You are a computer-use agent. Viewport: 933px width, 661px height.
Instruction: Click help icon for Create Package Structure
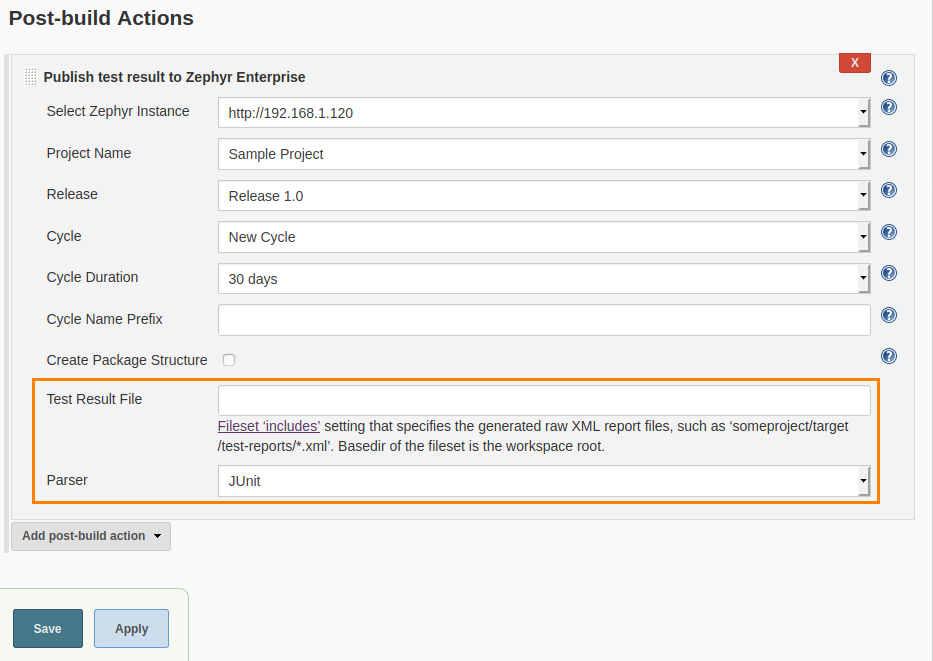tap(888, 357)
